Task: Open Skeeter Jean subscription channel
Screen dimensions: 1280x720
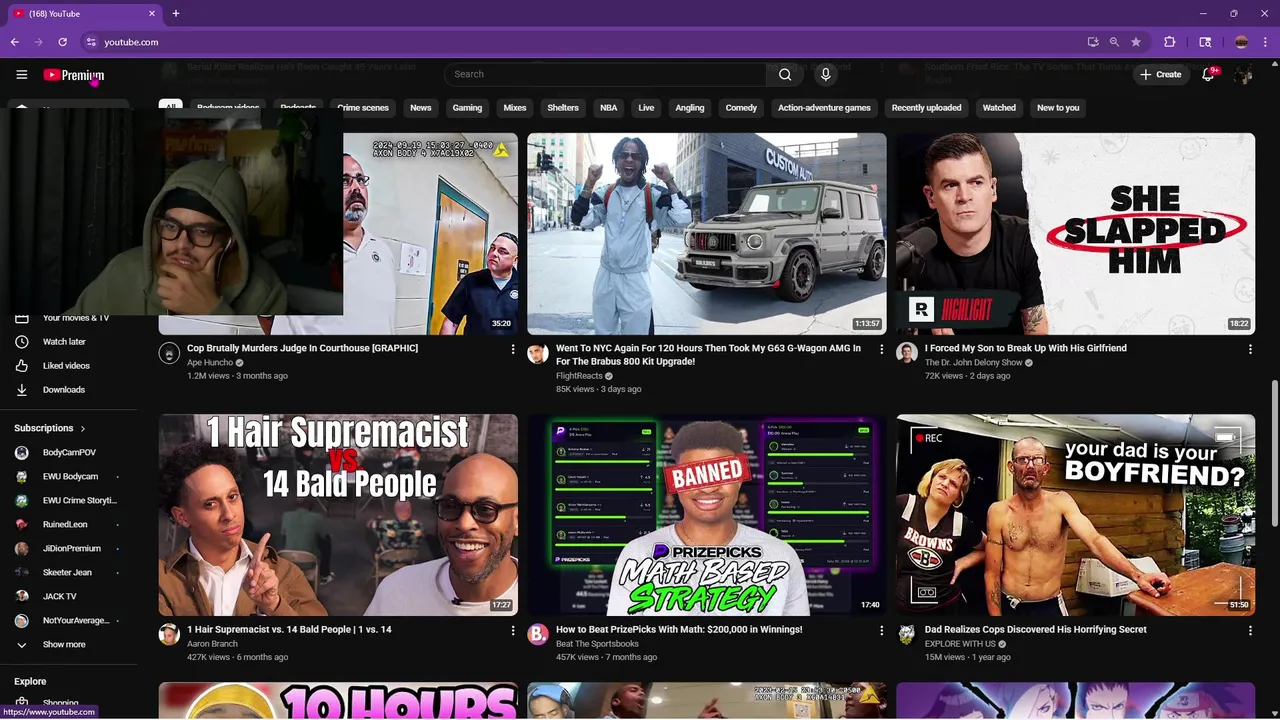Action: click(65, 573)
